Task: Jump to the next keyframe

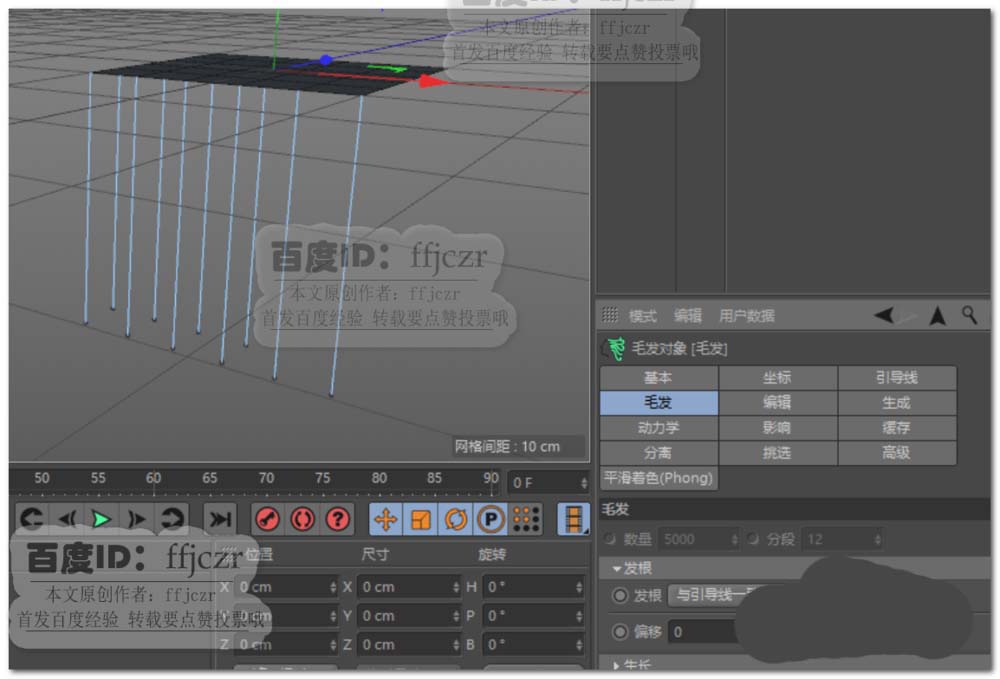Action: pyautogui.click(x=172, y=519)
